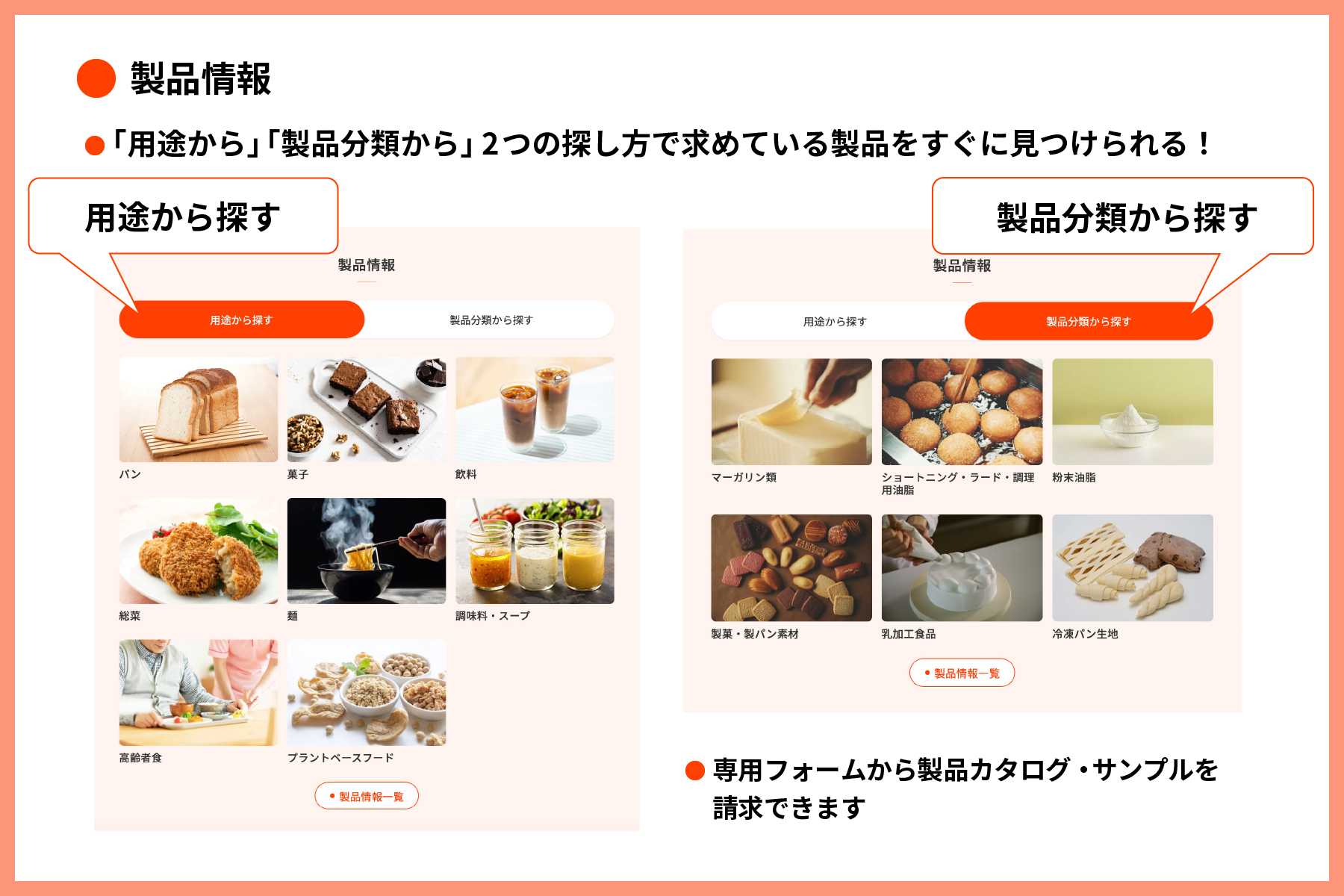Select active 用途から探す tab in left panel
This screenshot has width=1344, height=896.
(x=241, y=320)
